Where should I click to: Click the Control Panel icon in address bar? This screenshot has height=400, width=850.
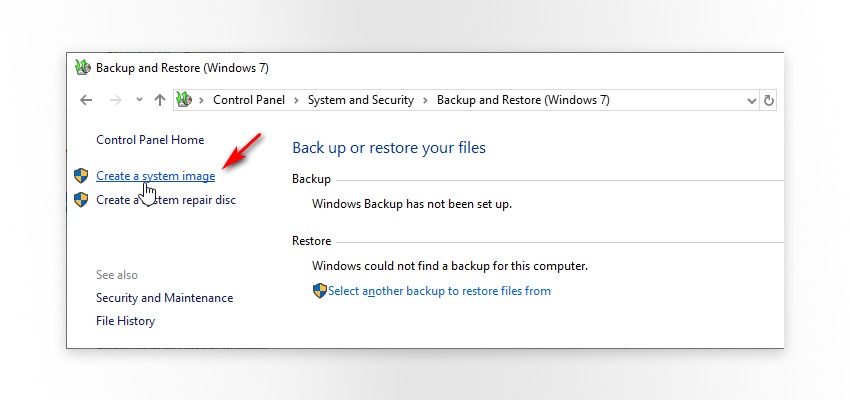pos(183,100)
